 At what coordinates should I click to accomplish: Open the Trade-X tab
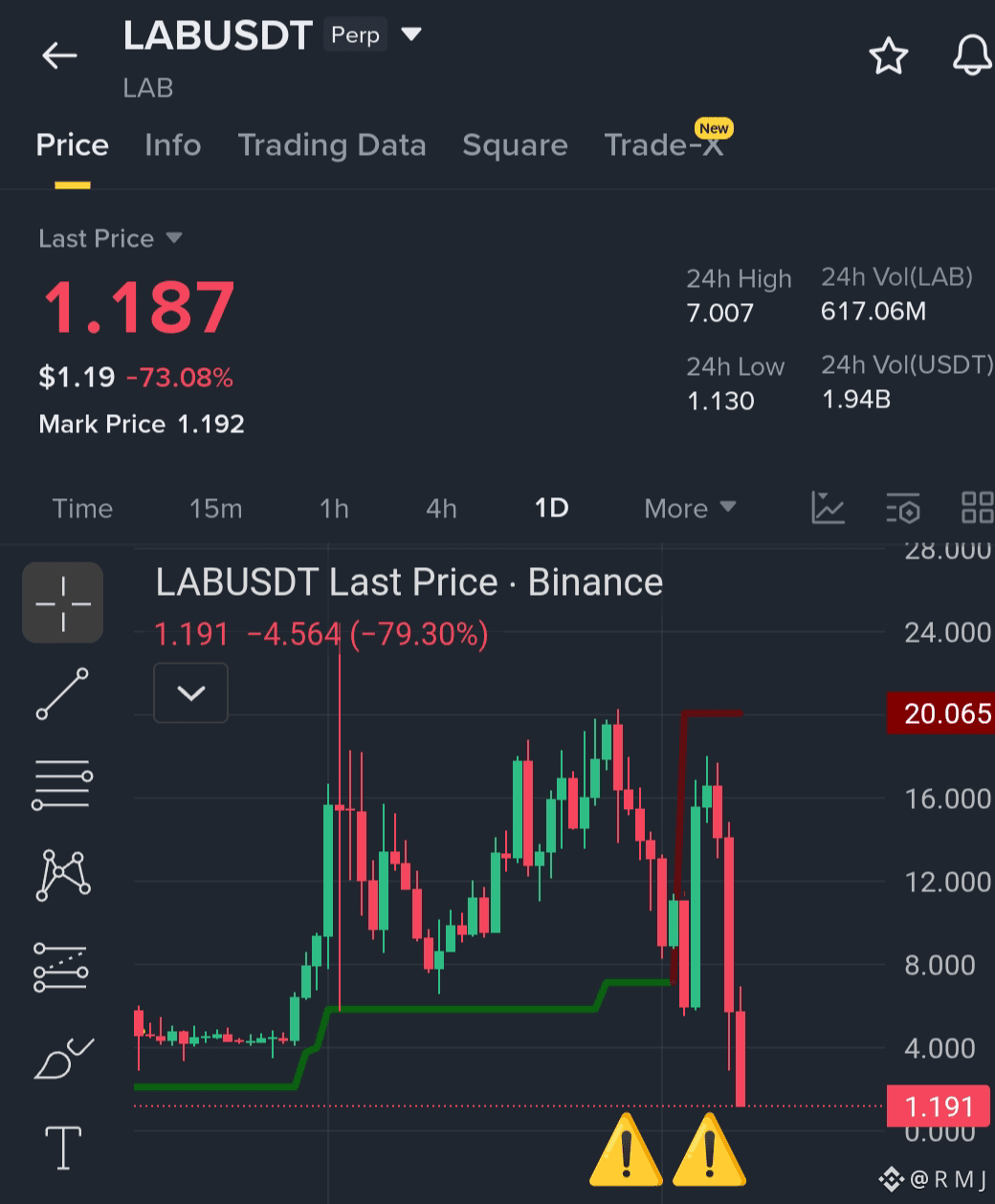click(x=663, y=145)
